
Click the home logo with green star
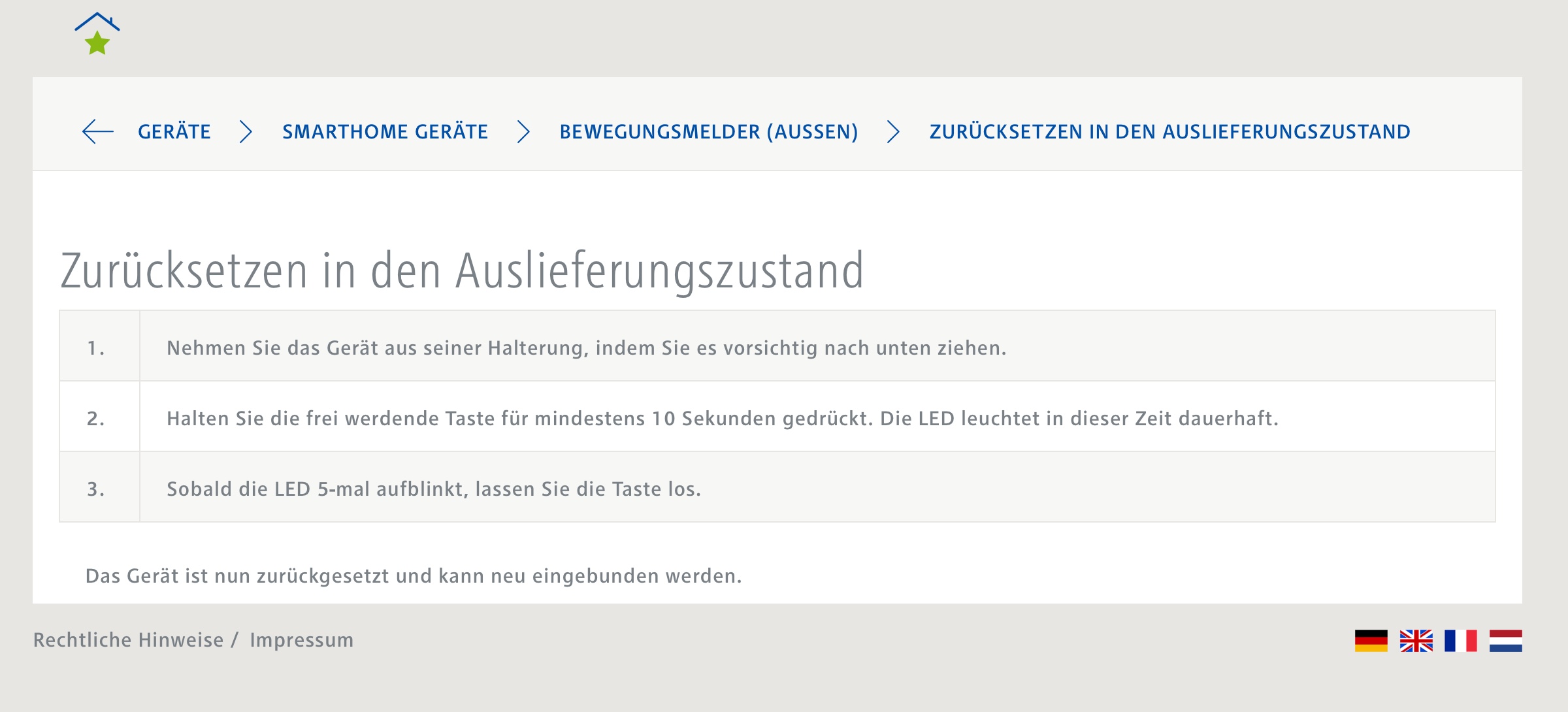coord(97,34)
